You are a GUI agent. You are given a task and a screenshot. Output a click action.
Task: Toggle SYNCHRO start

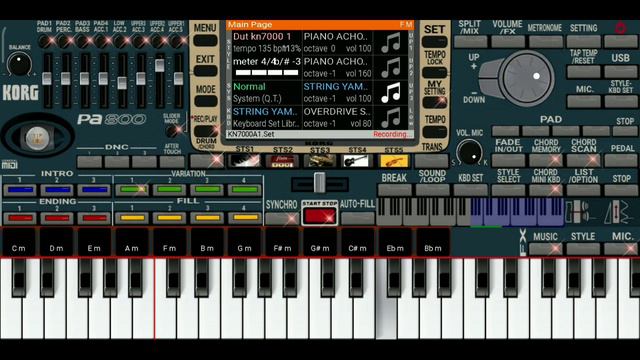[282, 218]
